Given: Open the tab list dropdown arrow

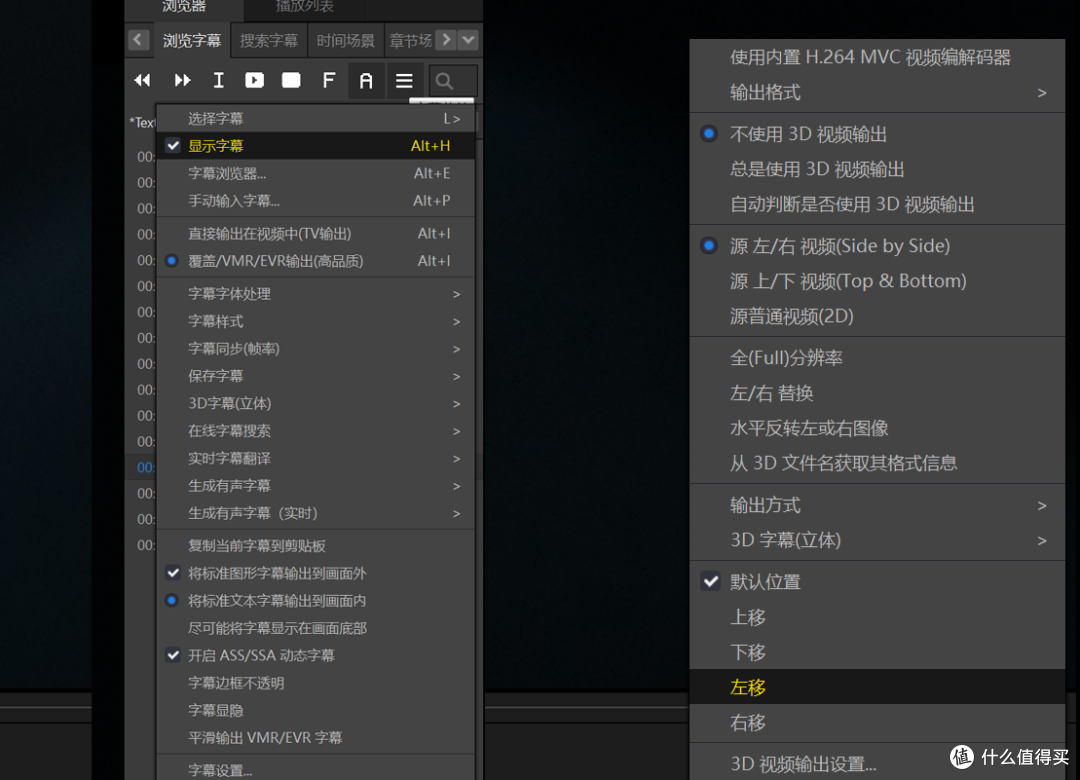Looking at the screenshot, I should tap(468, 40).
